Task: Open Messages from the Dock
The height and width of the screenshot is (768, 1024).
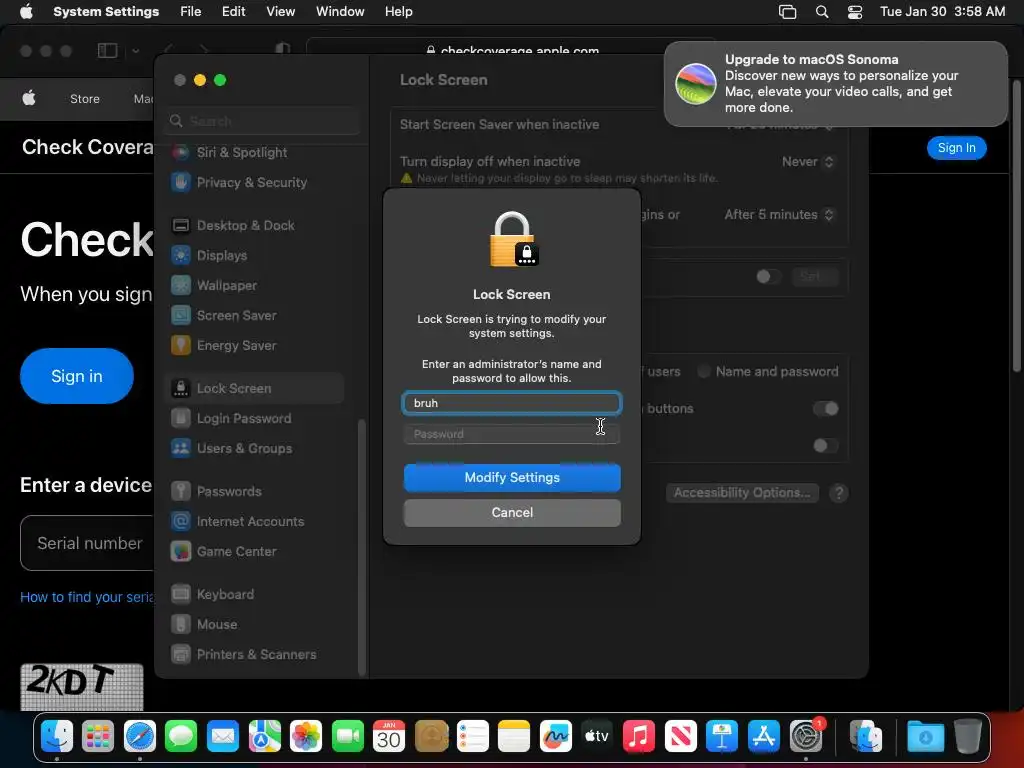Action: [x=181, y=737]
